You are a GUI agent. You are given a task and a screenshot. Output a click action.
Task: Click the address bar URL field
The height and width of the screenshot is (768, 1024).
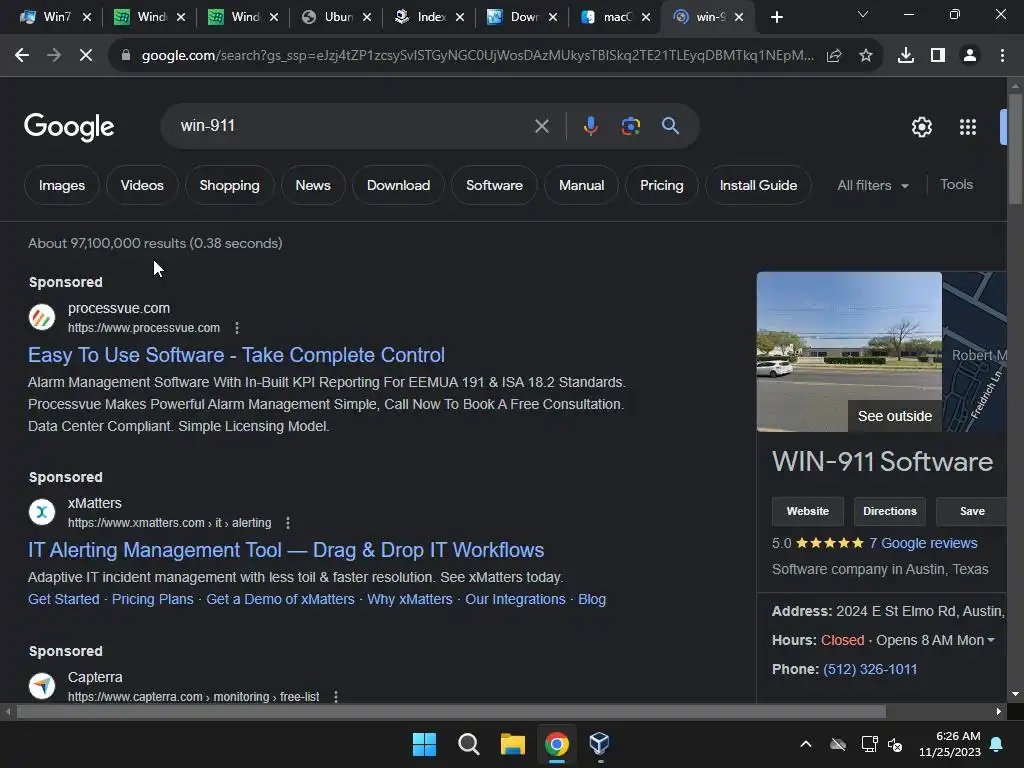pyautogui.click(x=477, y=56)
